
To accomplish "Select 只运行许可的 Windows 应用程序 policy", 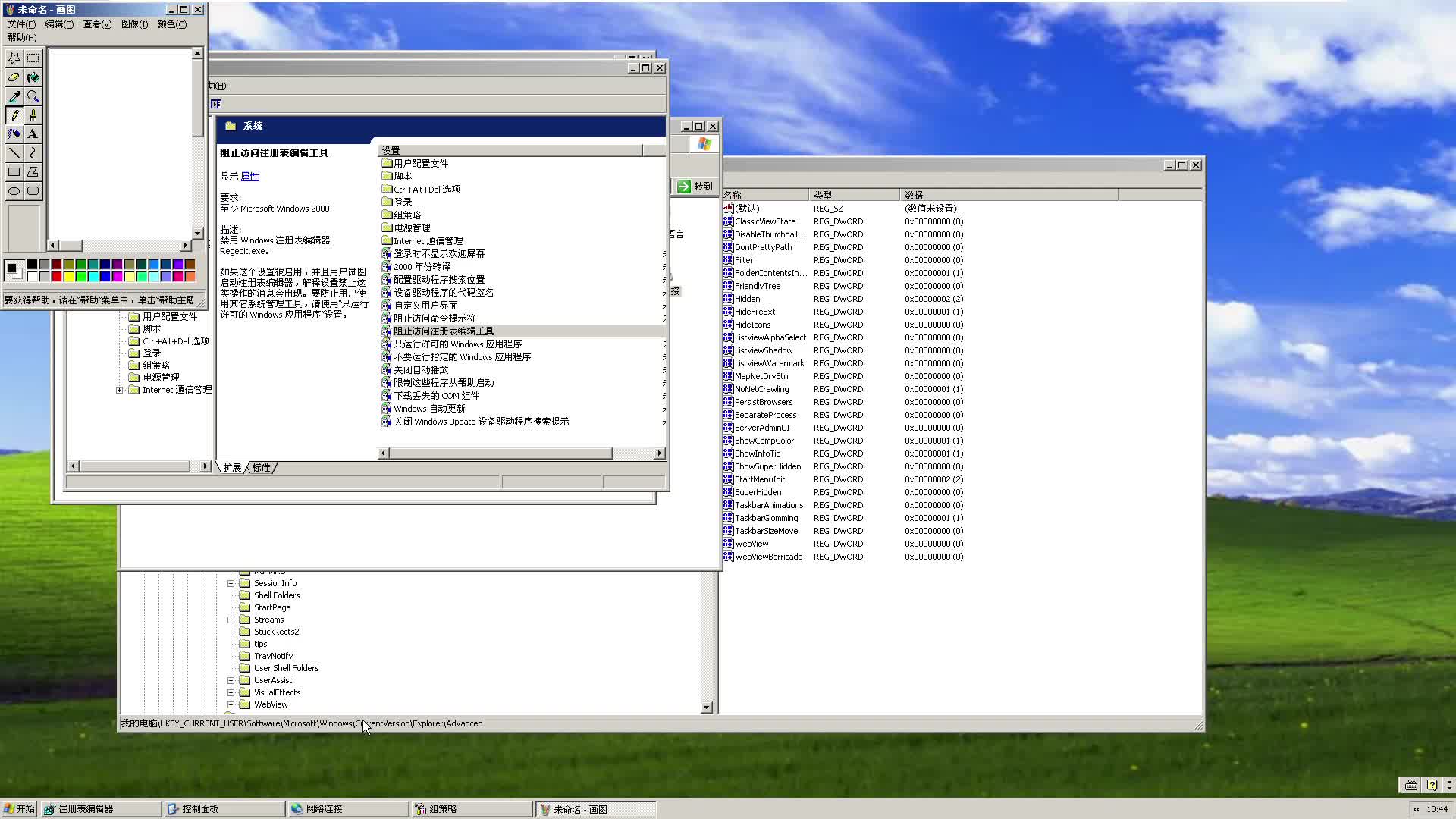I will pos(457,344).
